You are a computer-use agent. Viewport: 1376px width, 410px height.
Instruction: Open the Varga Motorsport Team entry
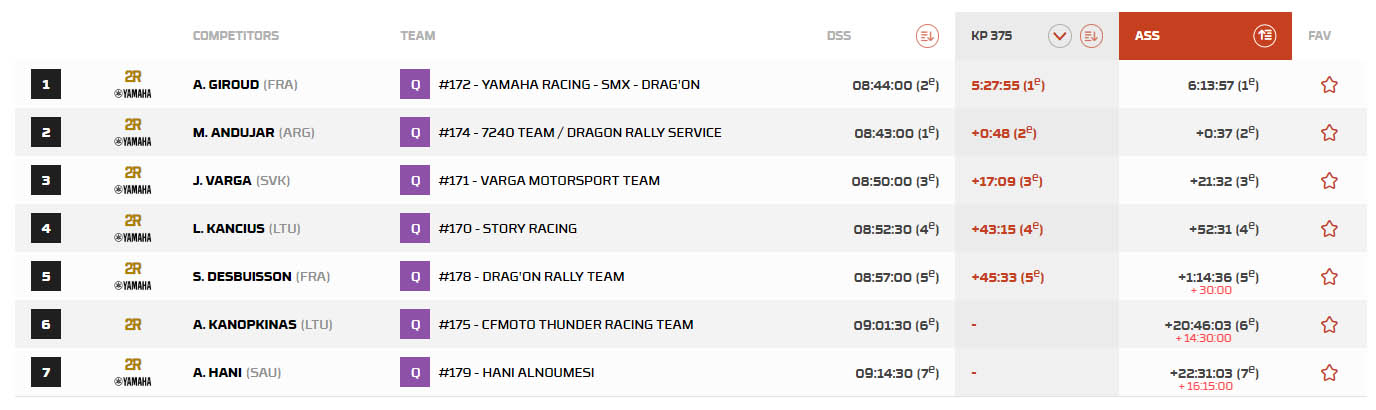point(549,181)
